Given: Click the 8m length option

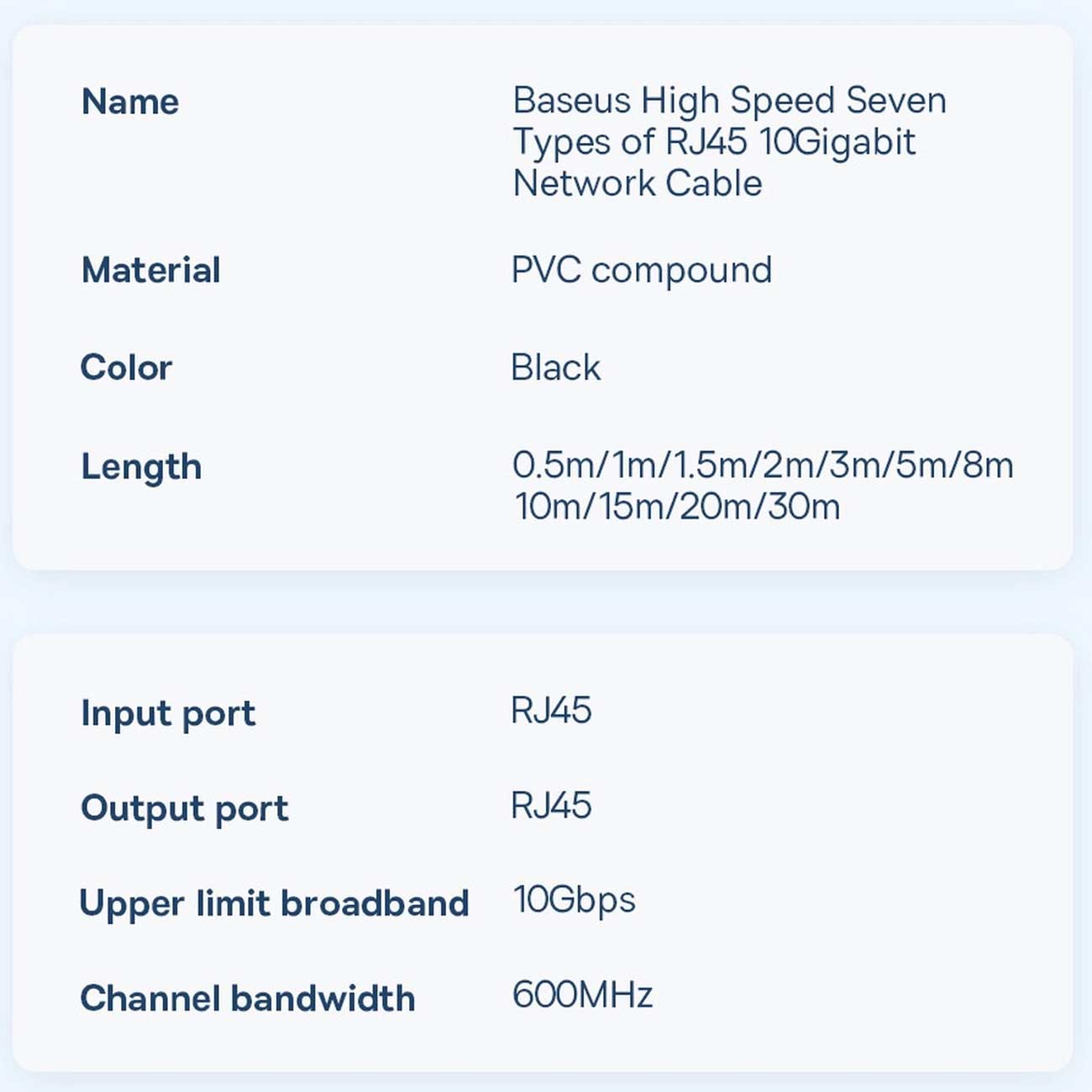Looking at the screenshot, I should (988, 465).
